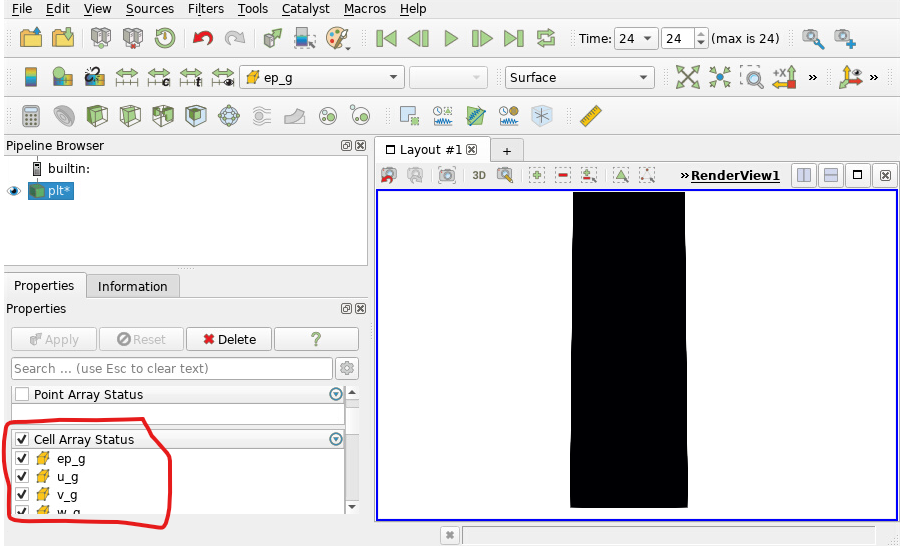This screenshot has height=546, width=900.
Task: Open the Filters menu
Action: 205,9
